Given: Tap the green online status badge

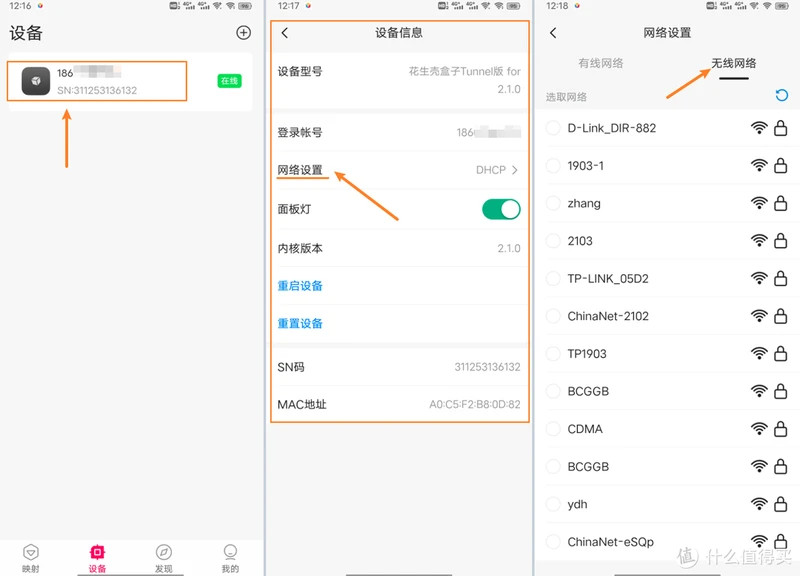Looking at the screenshot, I should pos(229,81).
